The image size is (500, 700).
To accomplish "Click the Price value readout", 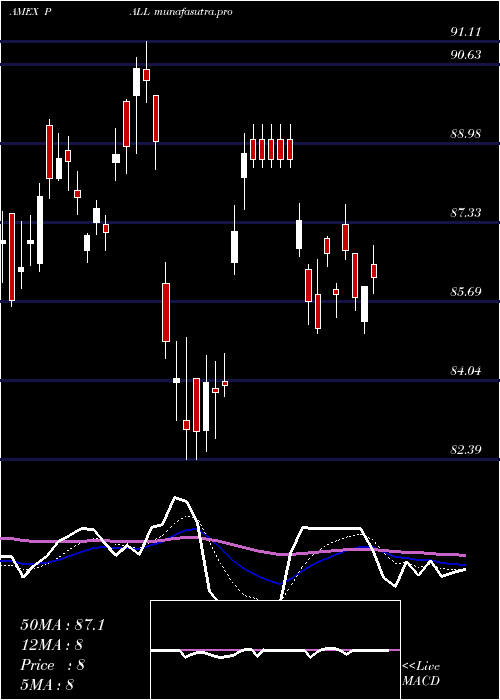I will [52, 665].
